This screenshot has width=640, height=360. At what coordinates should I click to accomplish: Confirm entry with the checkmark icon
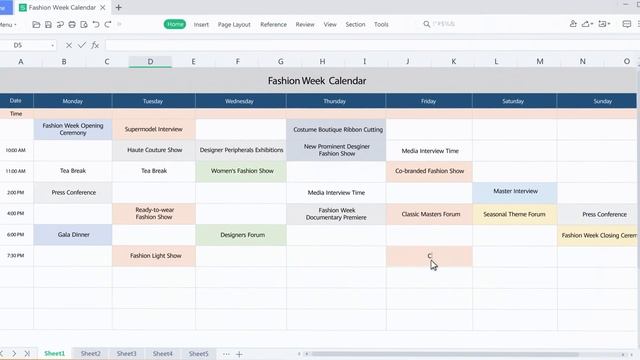[x=82, y=45]
